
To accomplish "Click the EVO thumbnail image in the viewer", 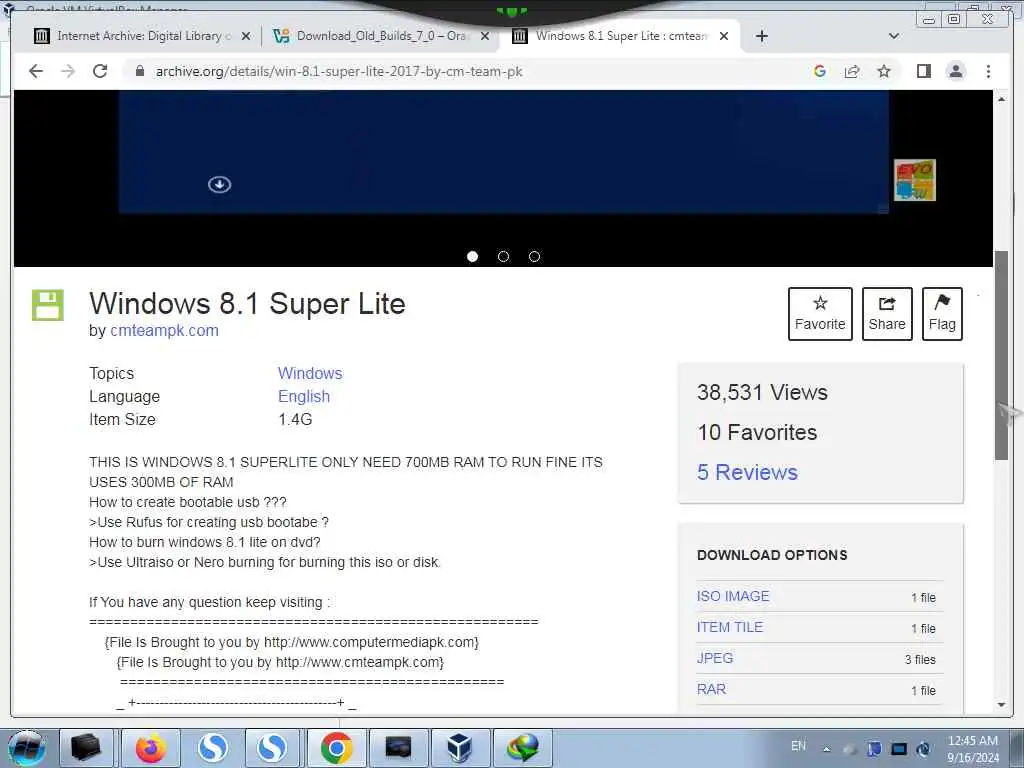I will pos(914,180).
